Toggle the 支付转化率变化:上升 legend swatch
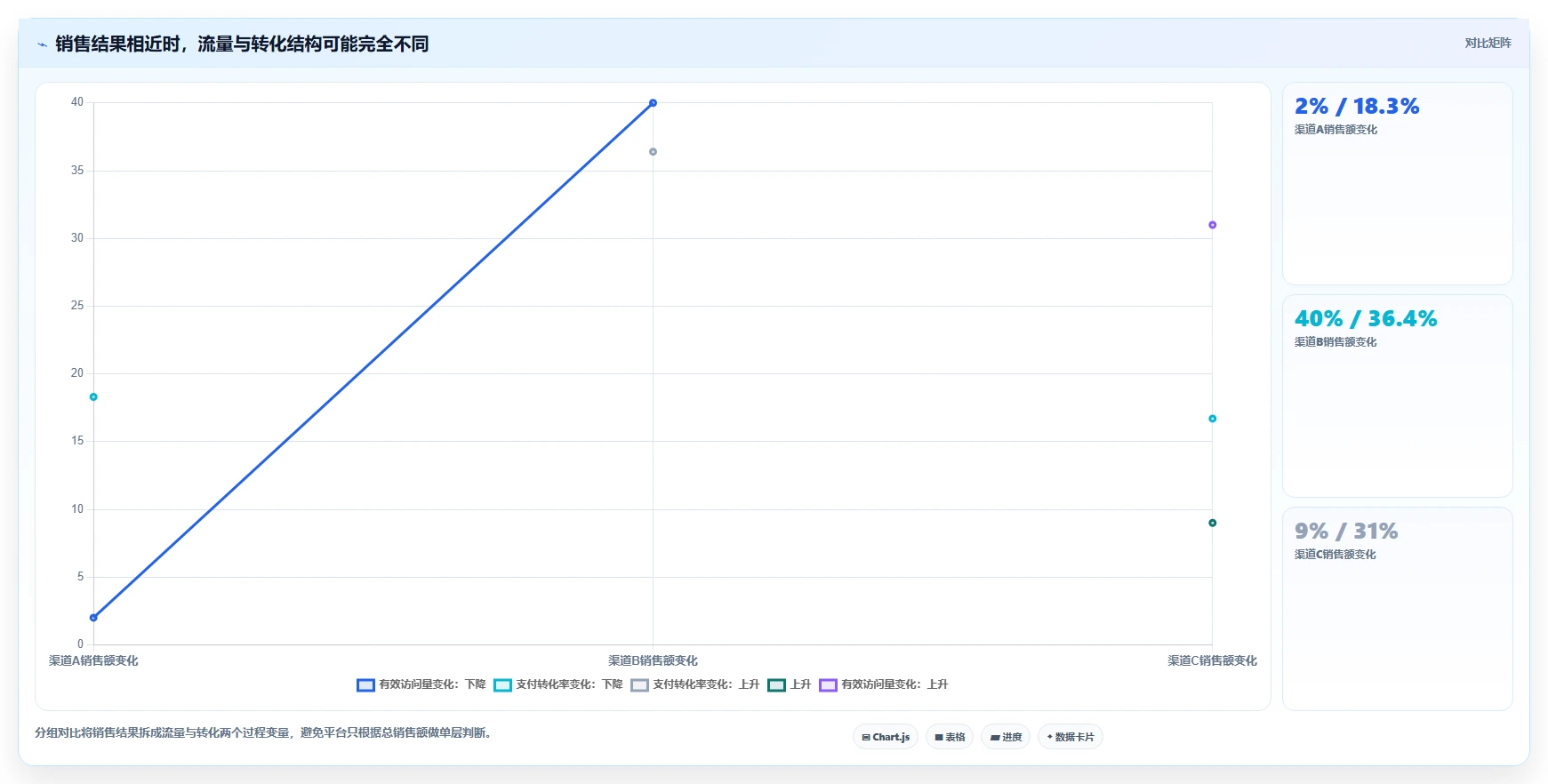The width and height of the screenshot is (1548, 784). (x=639, y=685)
